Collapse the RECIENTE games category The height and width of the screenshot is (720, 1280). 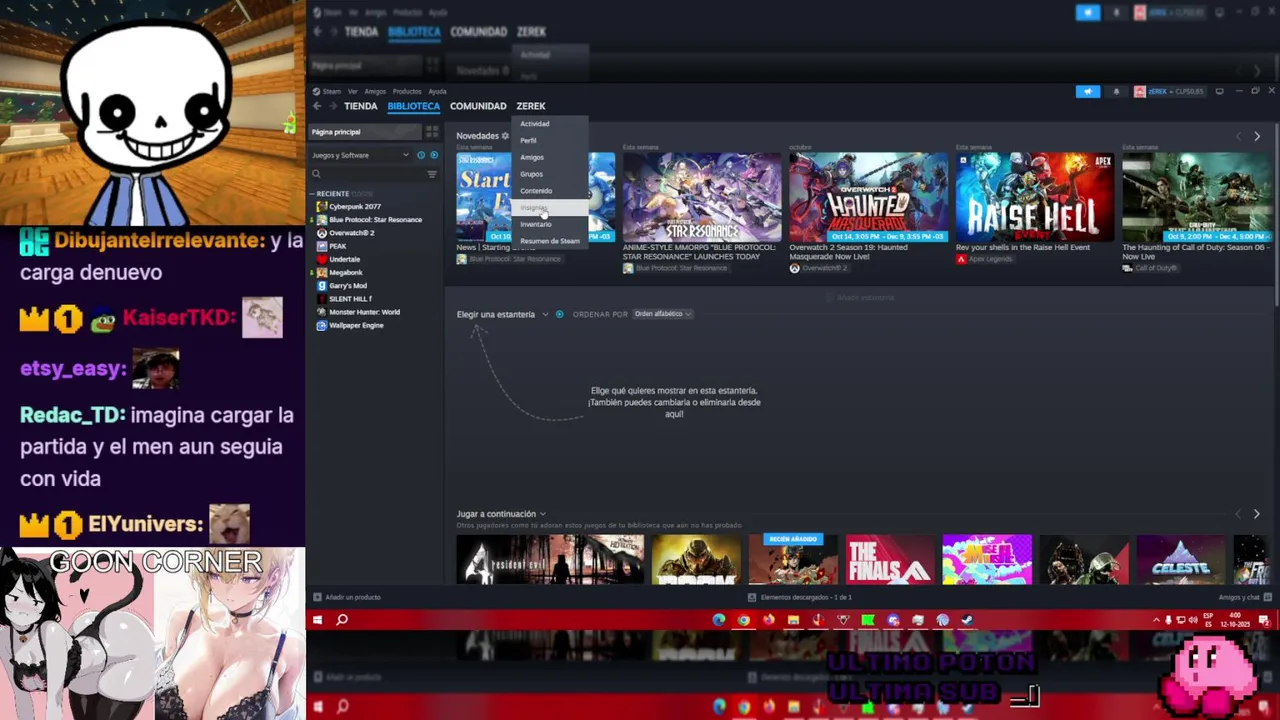point(311,194)
